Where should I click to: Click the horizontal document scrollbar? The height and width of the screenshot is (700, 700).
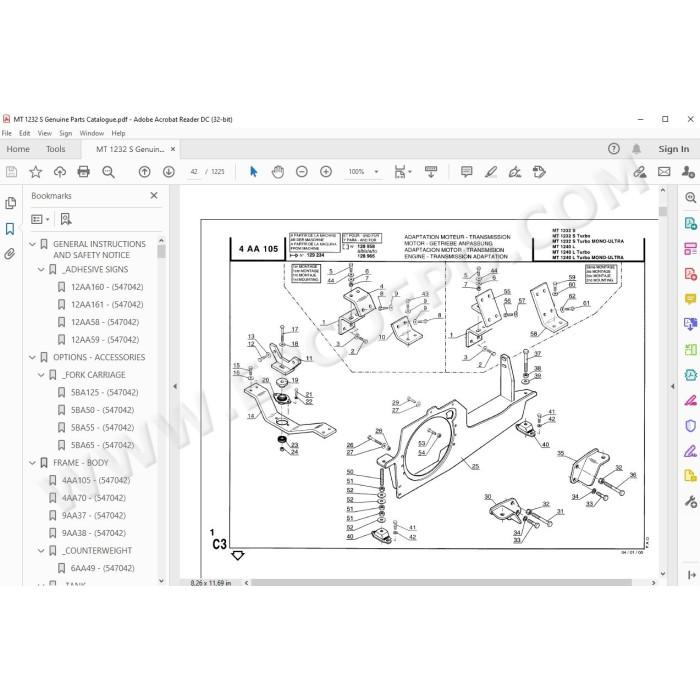(441, 583)
